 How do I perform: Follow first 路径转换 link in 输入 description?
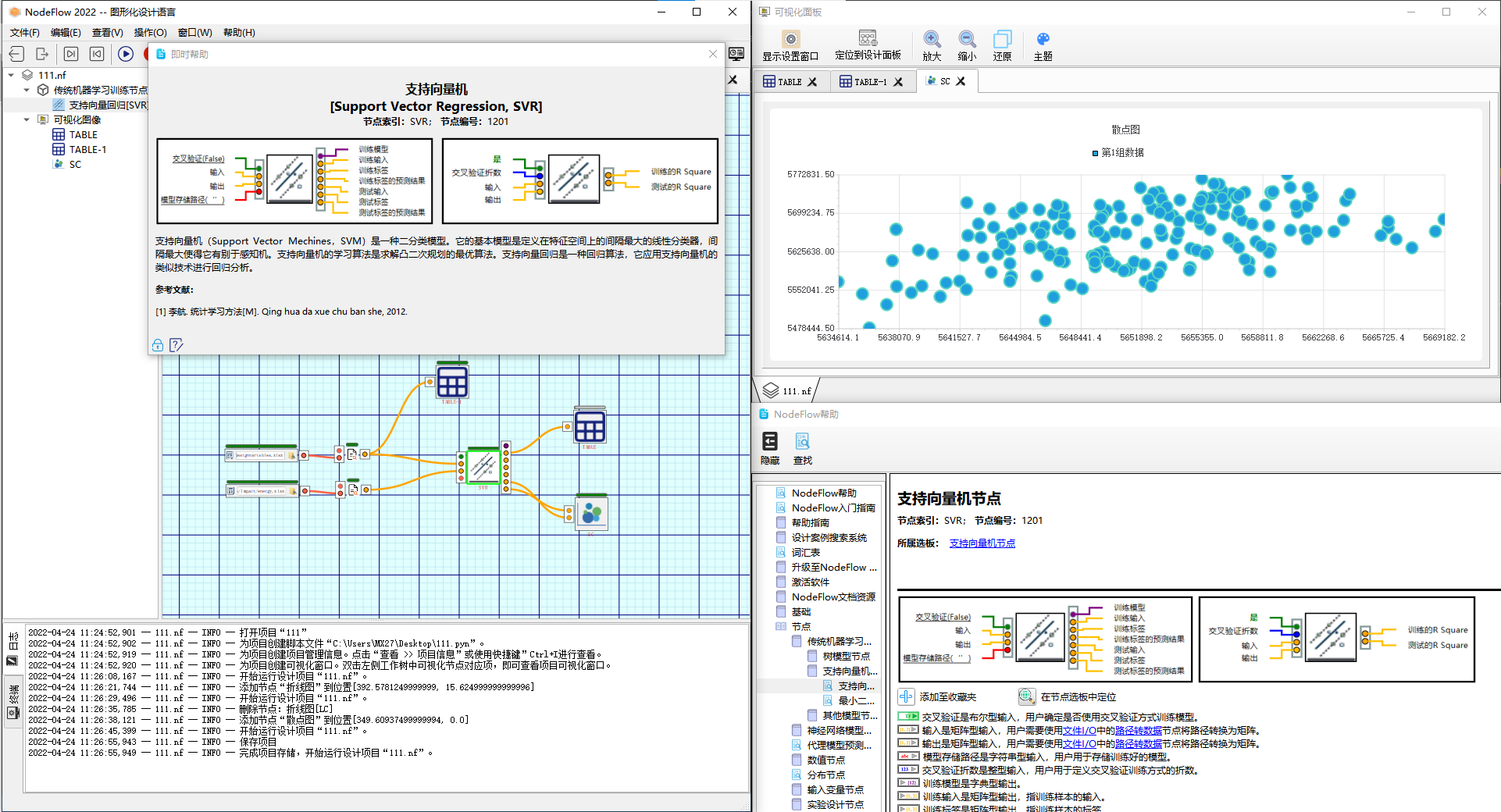pyautogui.click(x=1138, y=731)
